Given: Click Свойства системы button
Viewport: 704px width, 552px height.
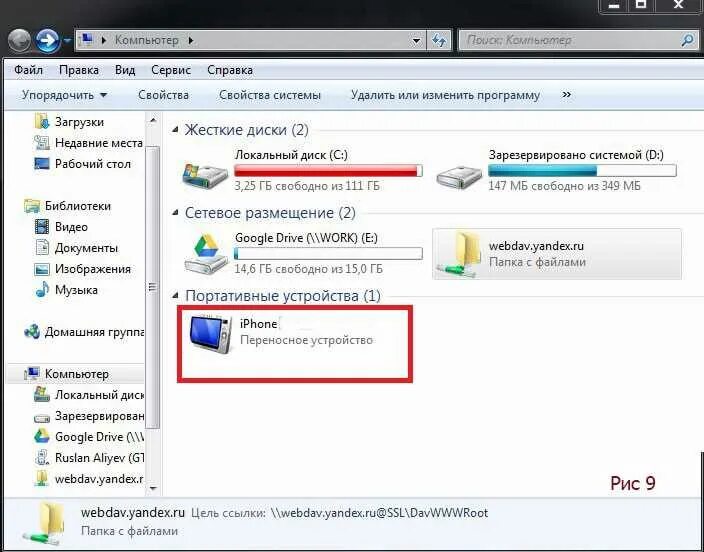Looking at the screenshot, I should coord(270,95).
